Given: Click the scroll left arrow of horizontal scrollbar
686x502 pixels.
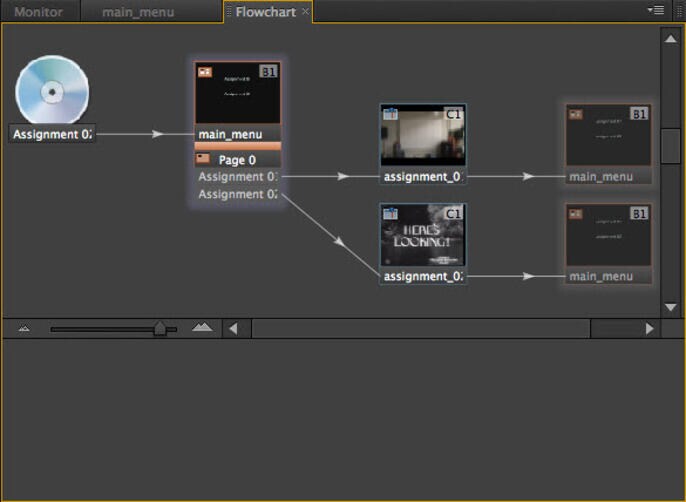Looking at the screenshot, I should [233, 328].
